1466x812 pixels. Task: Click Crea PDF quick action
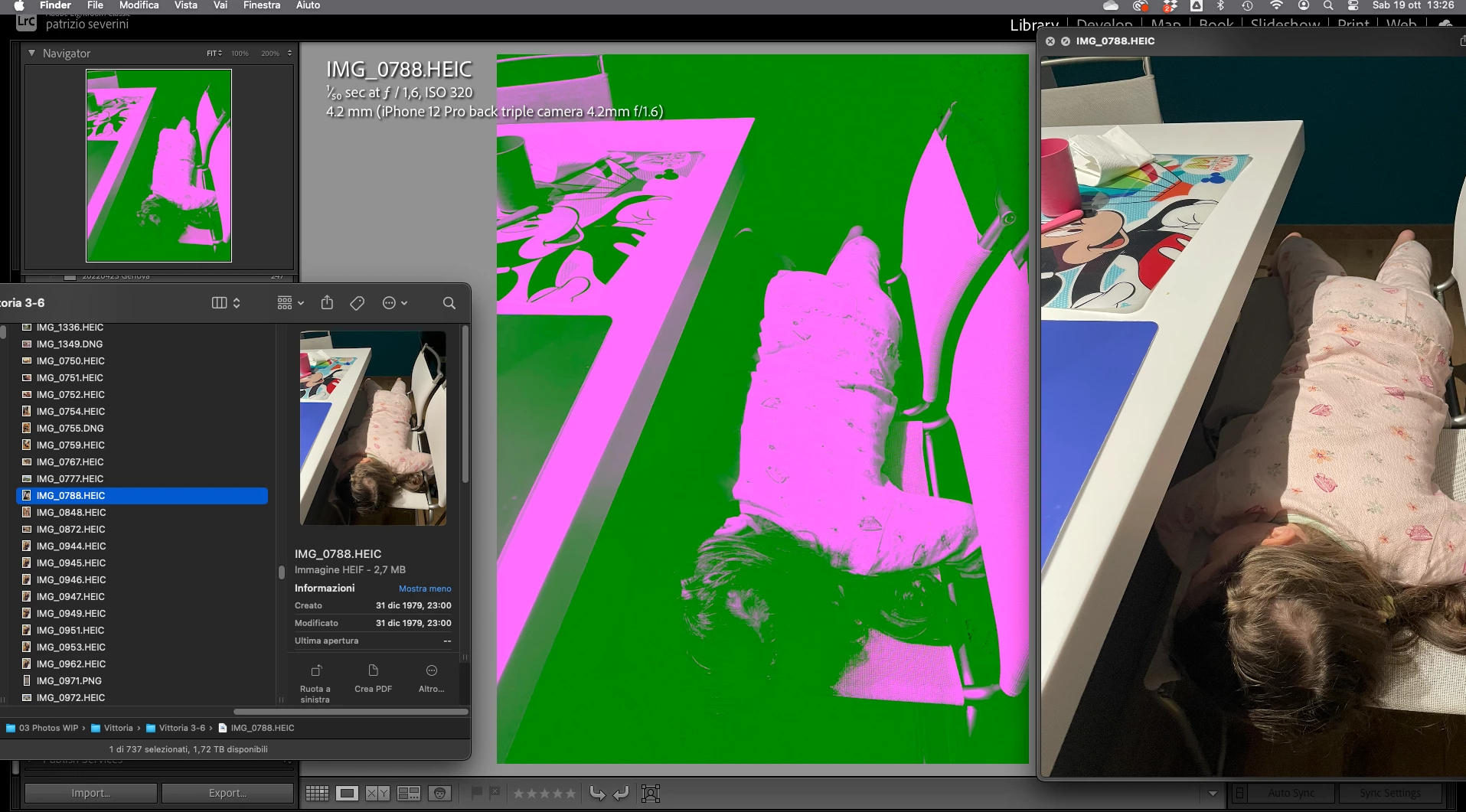[x=373, y=679]
